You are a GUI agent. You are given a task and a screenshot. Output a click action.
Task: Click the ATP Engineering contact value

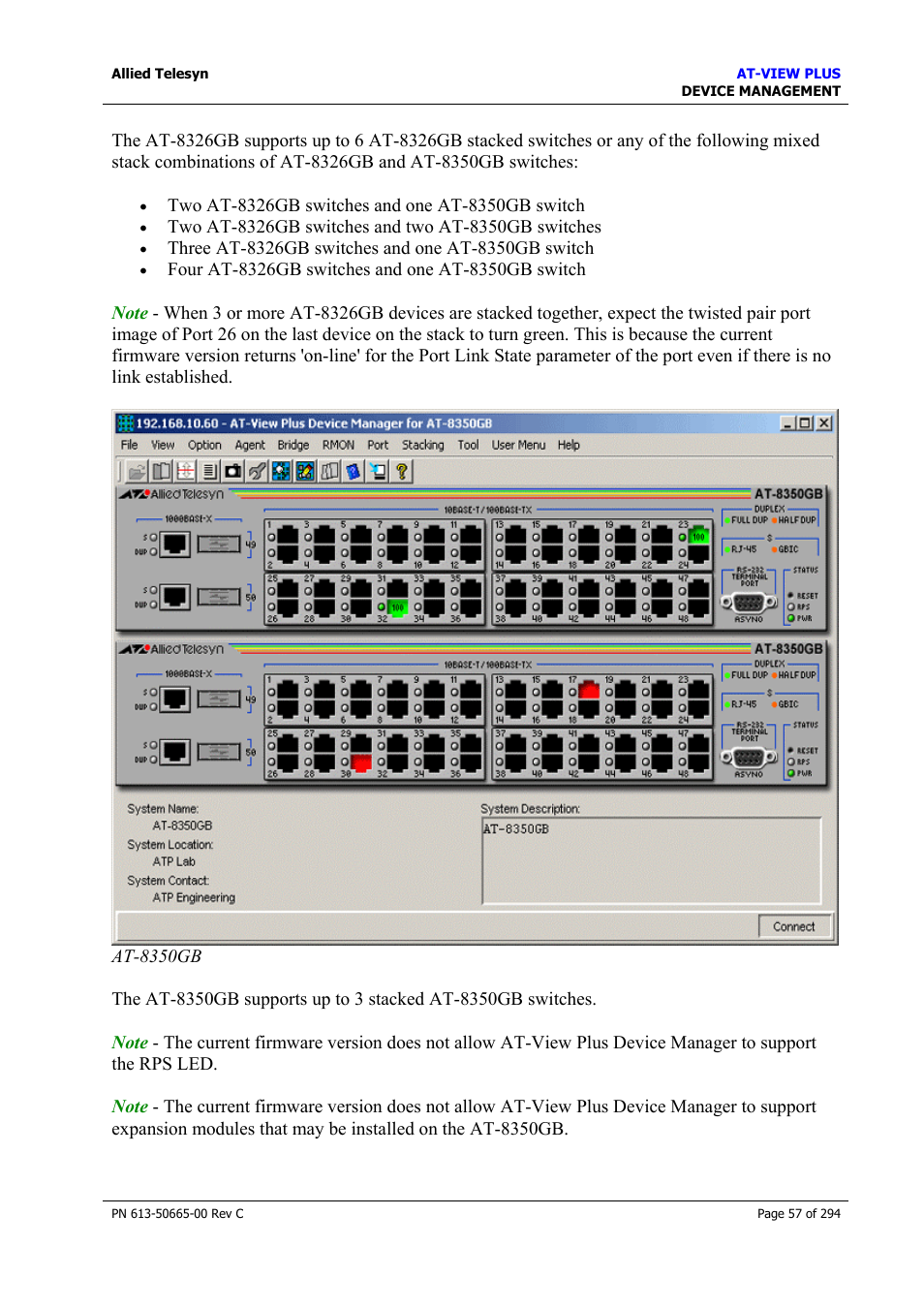(194, 898)
